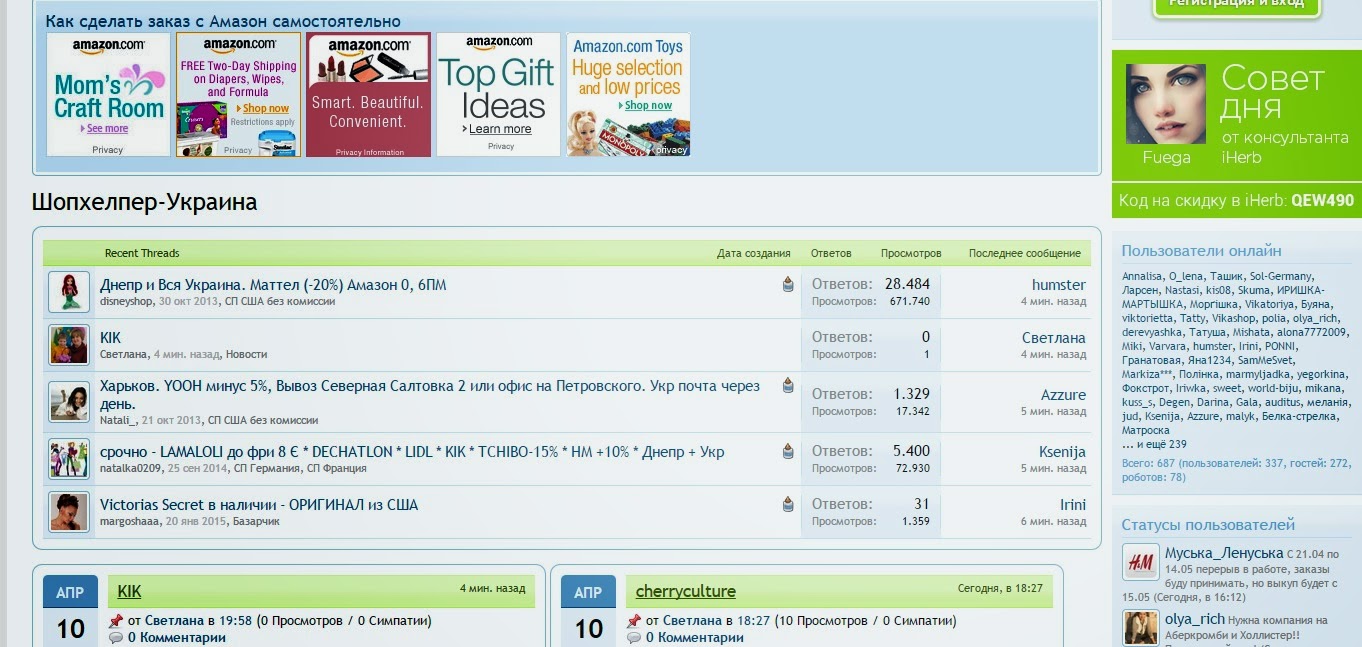Open thread Днепр и Вся Украина. Маттел
The height and width of the screenshot is (647, 1362).
pos(273,285)
